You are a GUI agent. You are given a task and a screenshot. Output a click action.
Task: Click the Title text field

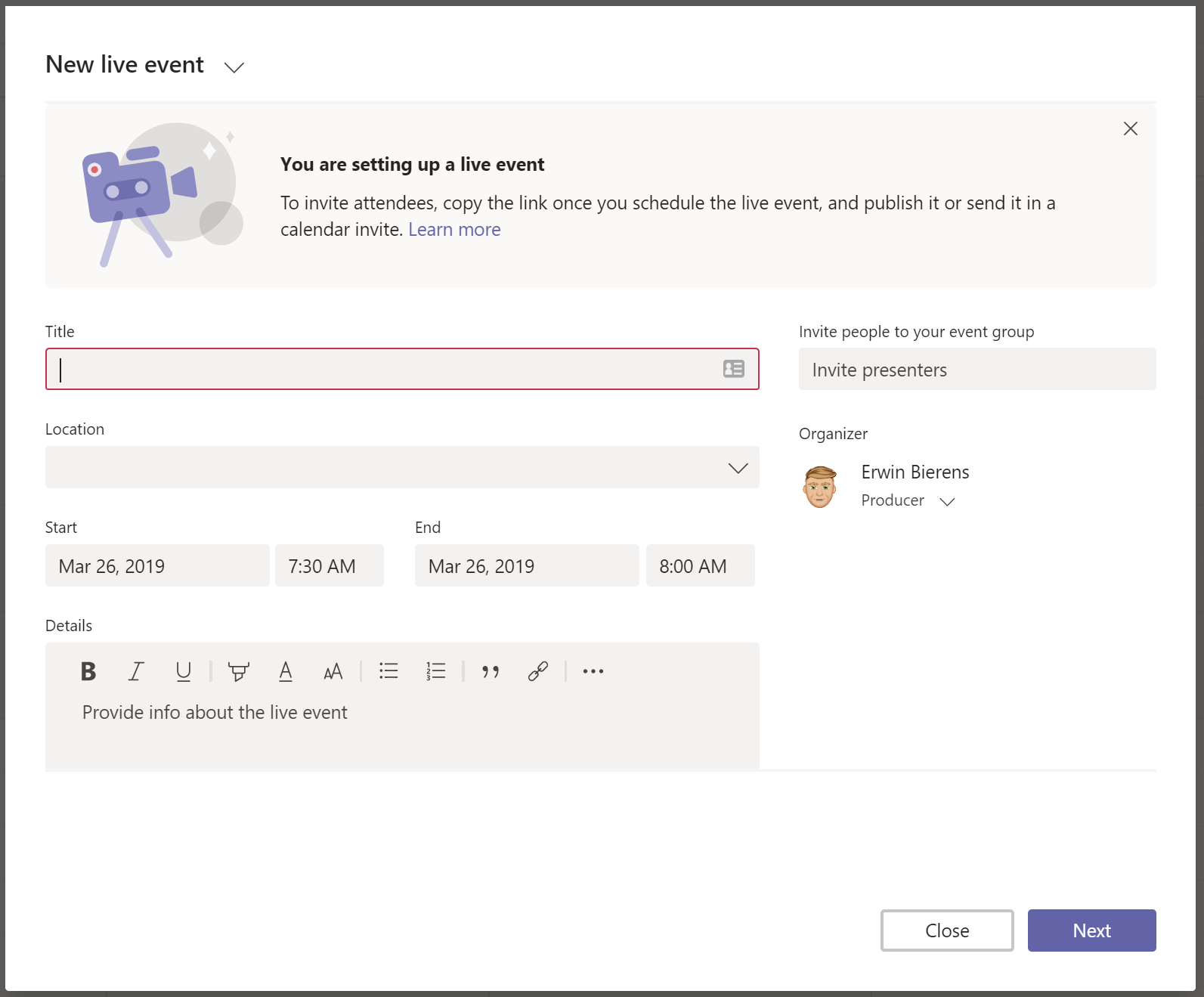[385, 370]
